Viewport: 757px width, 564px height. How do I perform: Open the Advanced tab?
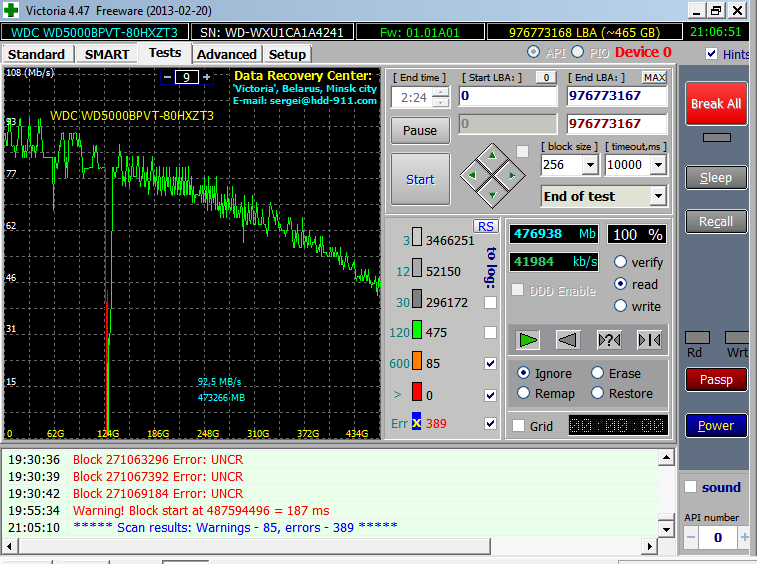[226, 54]
